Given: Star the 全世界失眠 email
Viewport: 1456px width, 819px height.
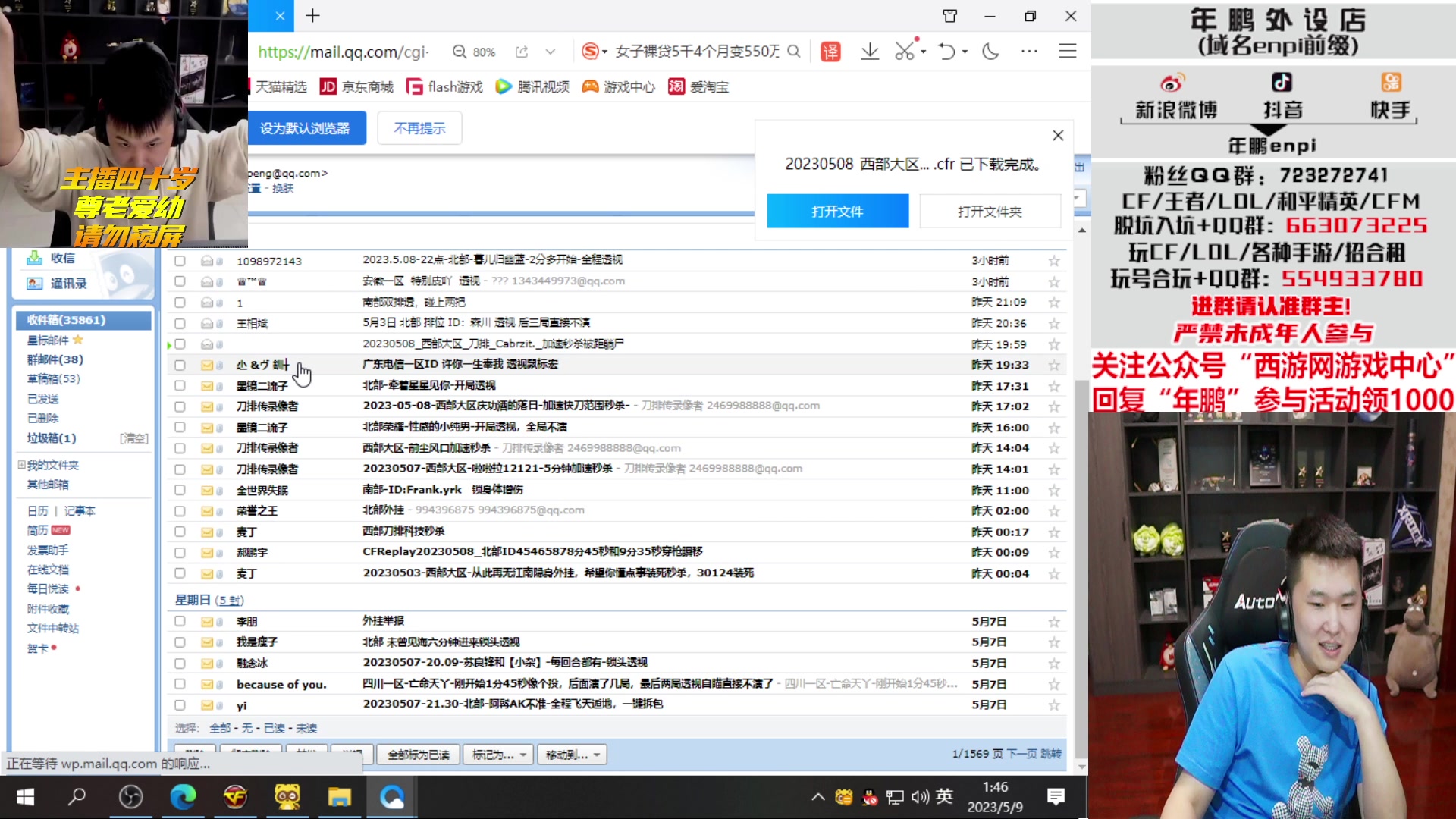Looking at the screenshot, I should pos(1054,491).
